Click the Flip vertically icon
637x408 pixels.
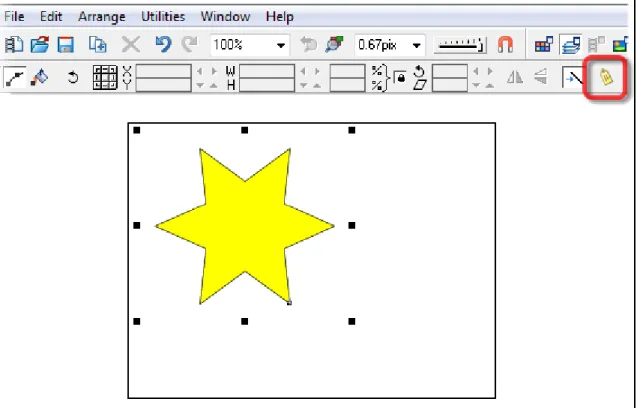point(541,77)
